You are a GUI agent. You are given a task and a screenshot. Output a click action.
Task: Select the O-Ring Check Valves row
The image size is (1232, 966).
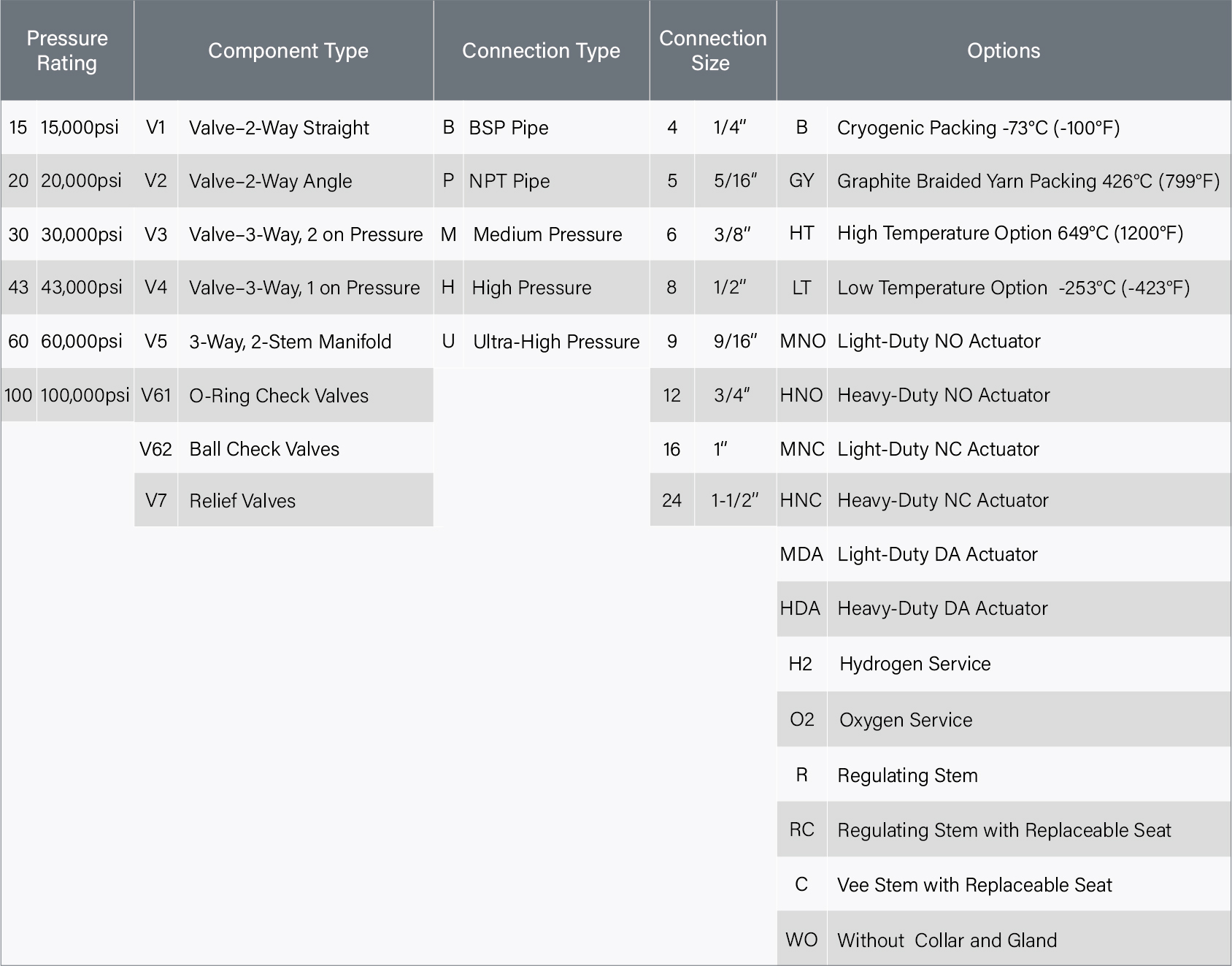point(279,396)
